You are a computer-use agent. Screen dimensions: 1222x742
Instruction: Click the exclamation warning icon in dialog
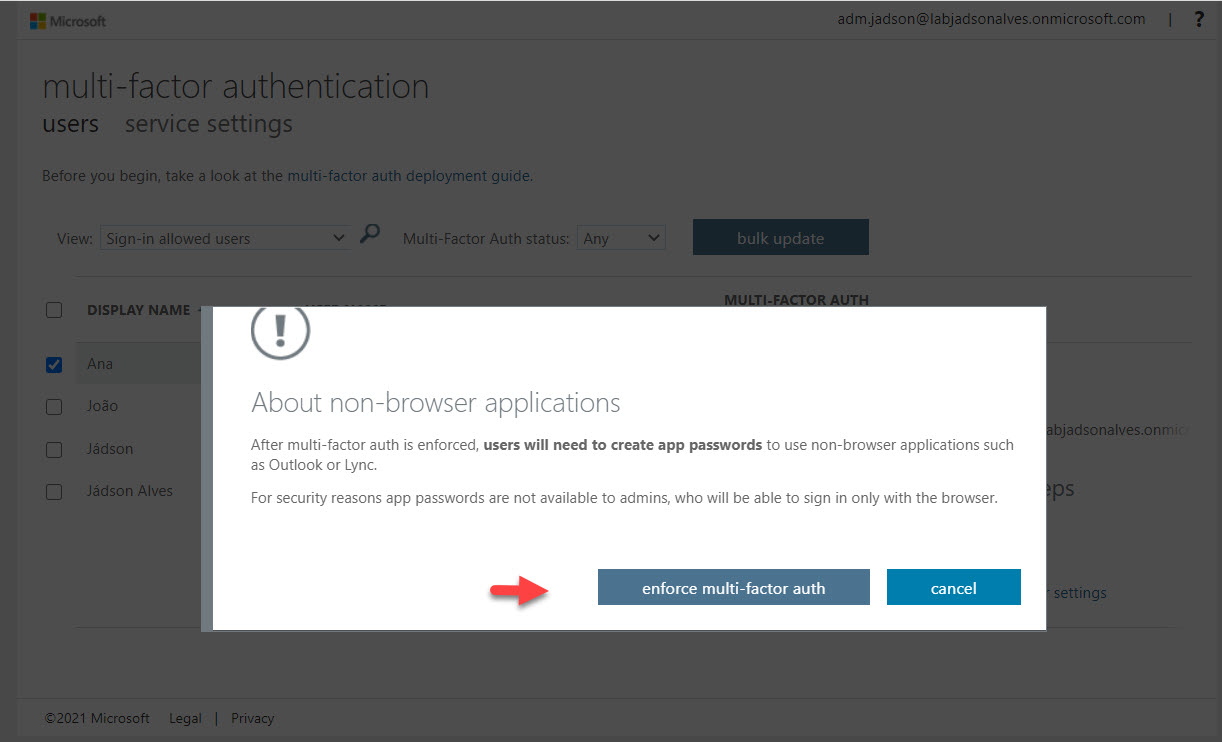[x=280, y=329]
